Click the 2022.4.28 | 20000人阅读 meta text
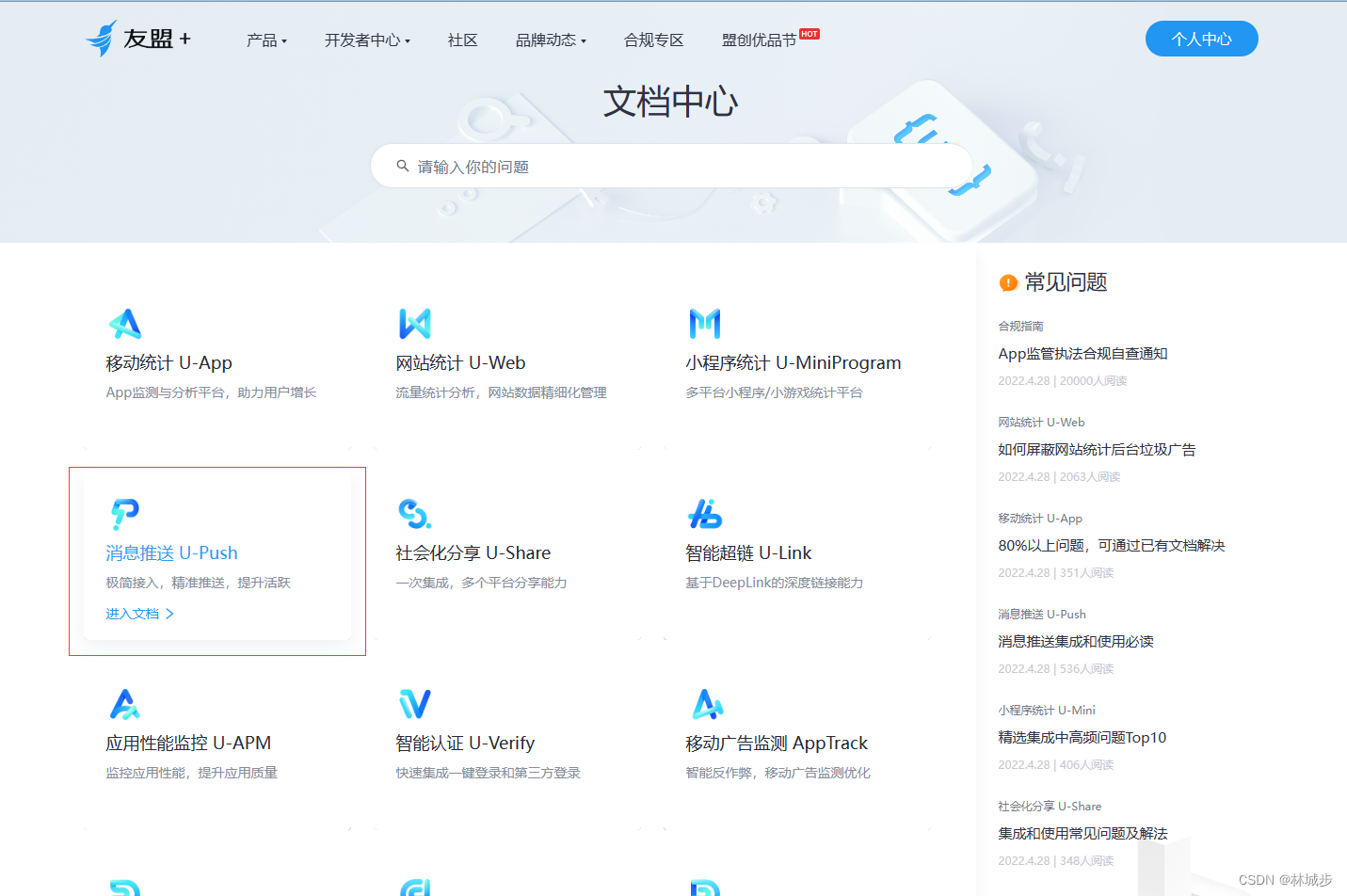The image size is (1347, 896). coord(1062,381)
